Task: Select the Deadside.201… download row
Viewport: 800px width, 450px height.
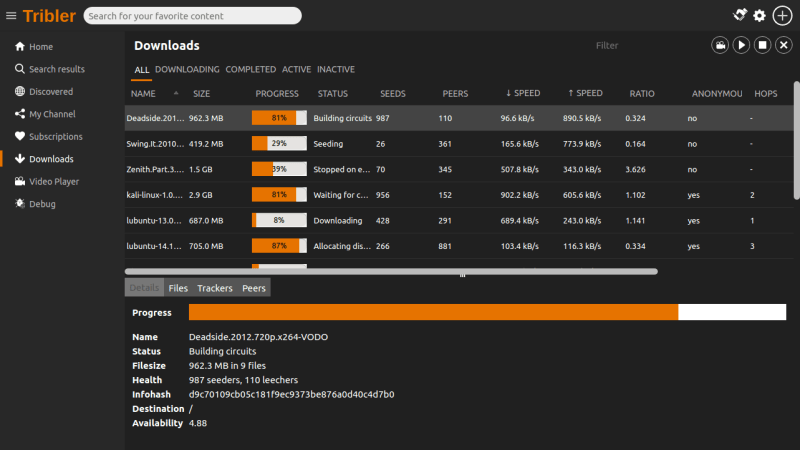Action: (459, 118)
